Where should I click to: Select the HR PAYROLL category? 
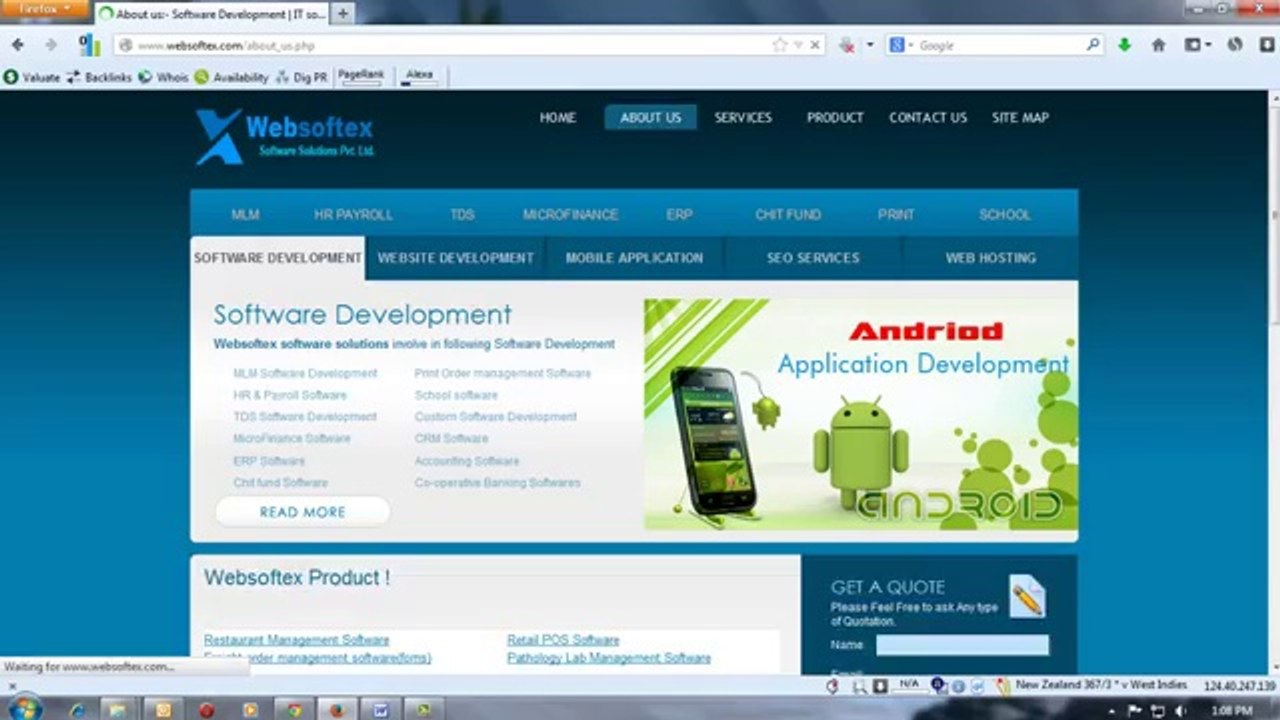click(353, 214)
